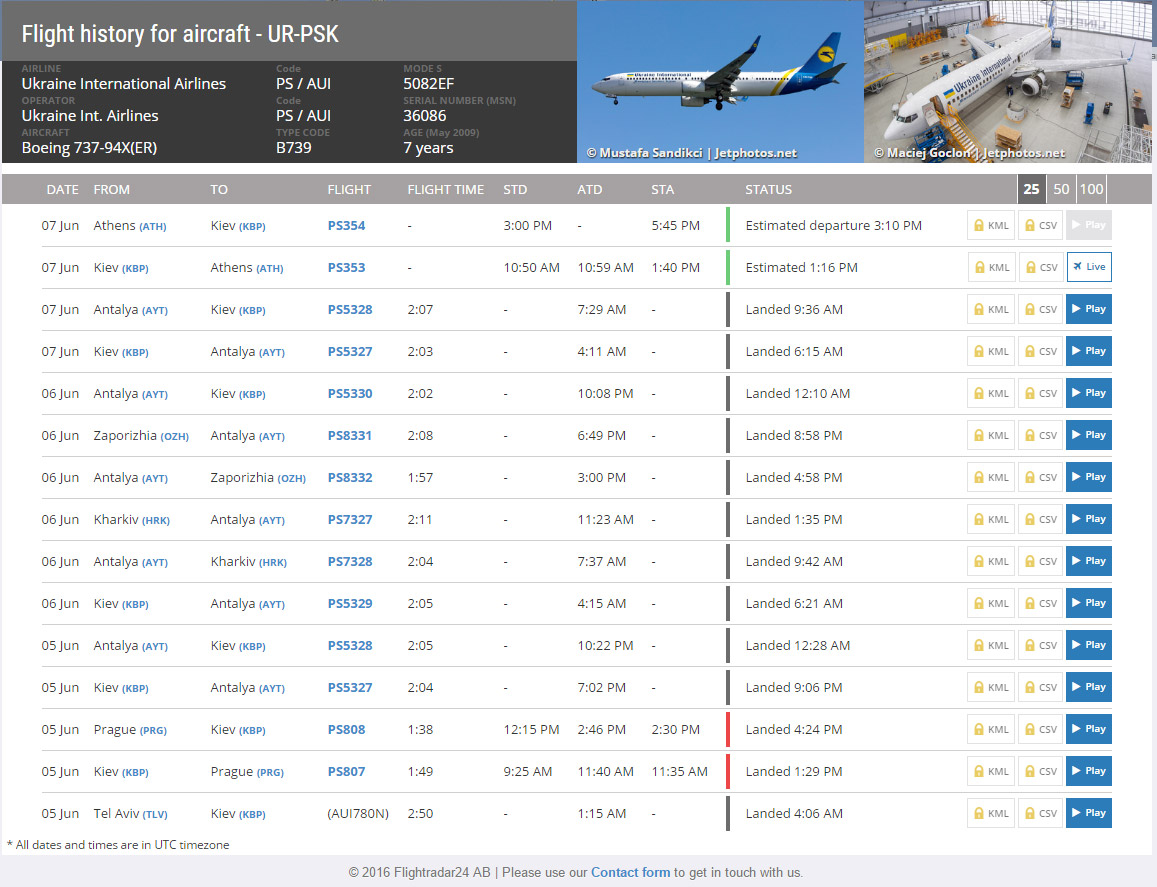Play the PS808 flight replay
Viewport: 1157px width, 887px height.
pyautogui.click(x=1088, y=729)
